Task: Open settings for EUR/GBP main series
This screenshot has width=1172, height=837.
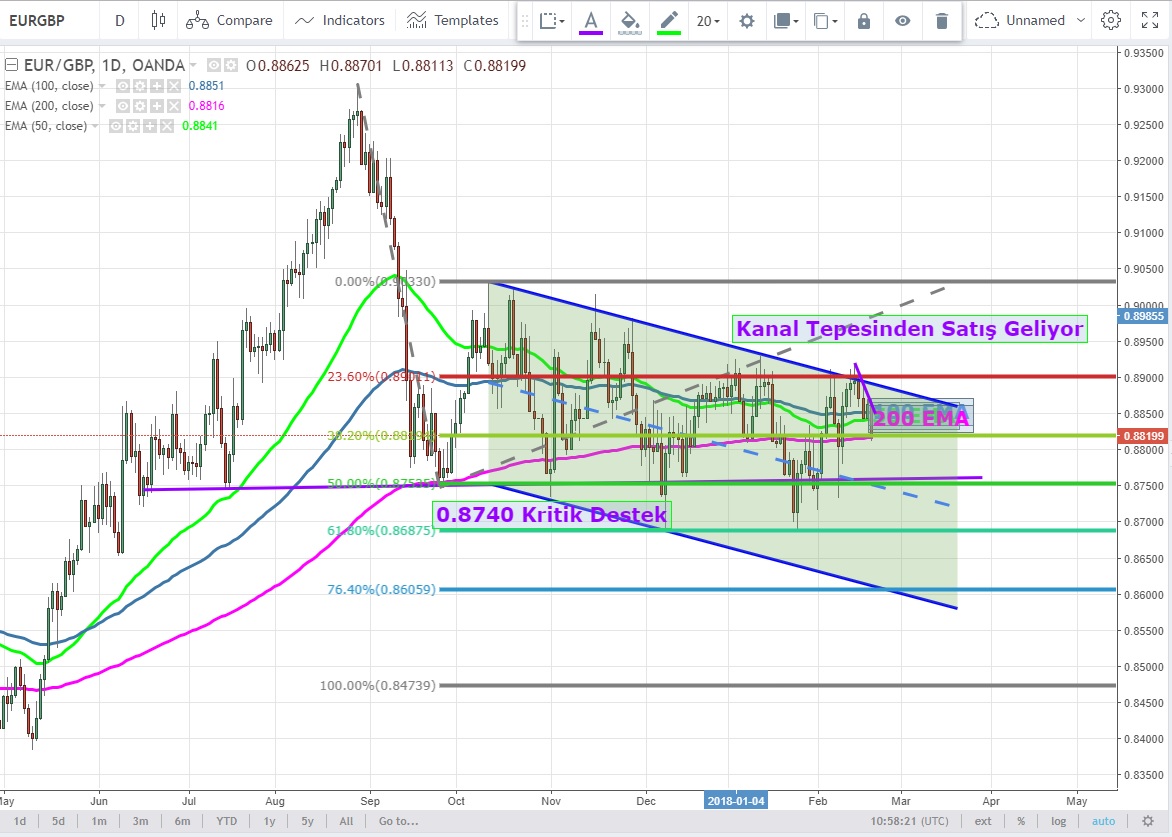Action: point(231,66)
